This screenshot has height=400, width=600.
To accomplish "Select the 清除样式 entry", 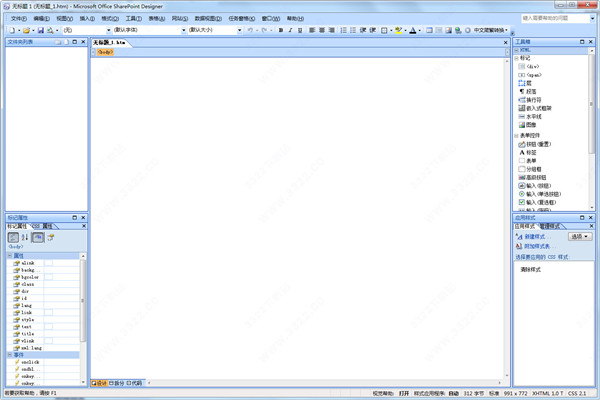I will point(530,269).
